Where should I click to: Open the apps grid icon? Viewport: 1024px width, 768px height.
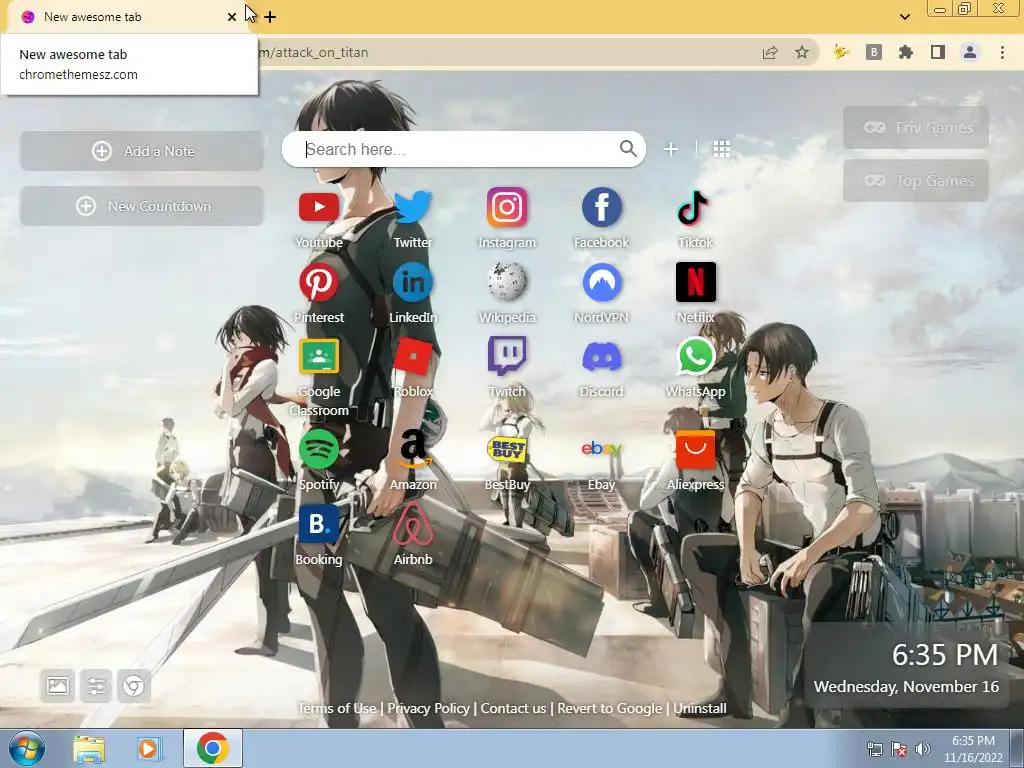722,149
